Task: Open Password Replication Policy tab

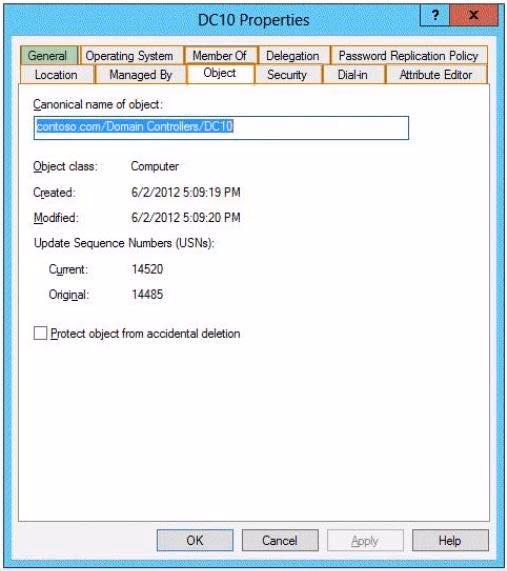Action: 409,56
